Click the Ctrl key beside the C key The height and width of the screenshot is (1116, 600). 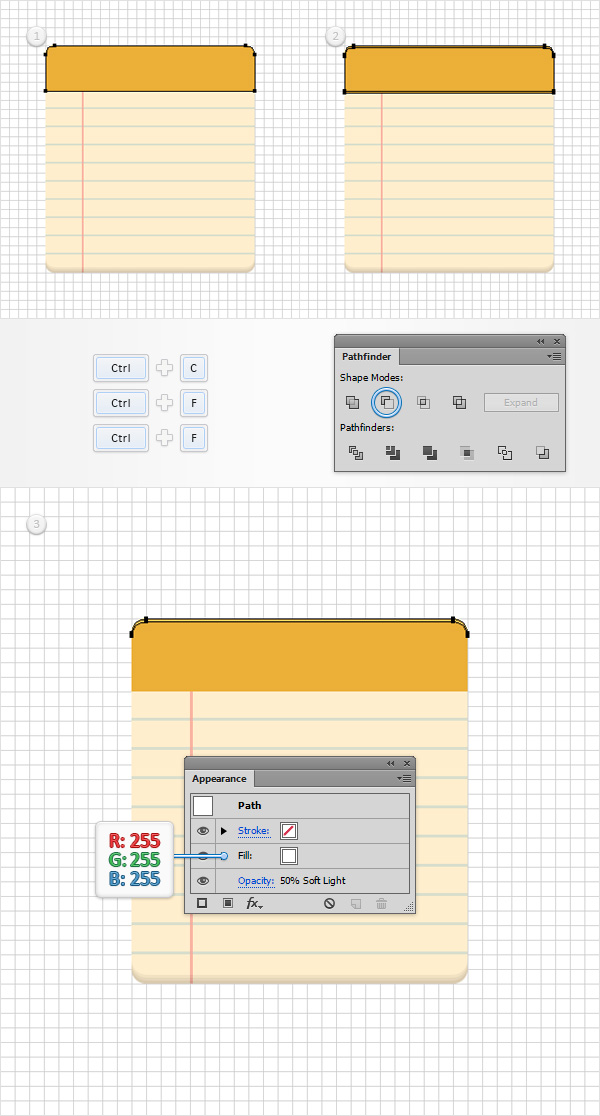(x=121, y=368)
